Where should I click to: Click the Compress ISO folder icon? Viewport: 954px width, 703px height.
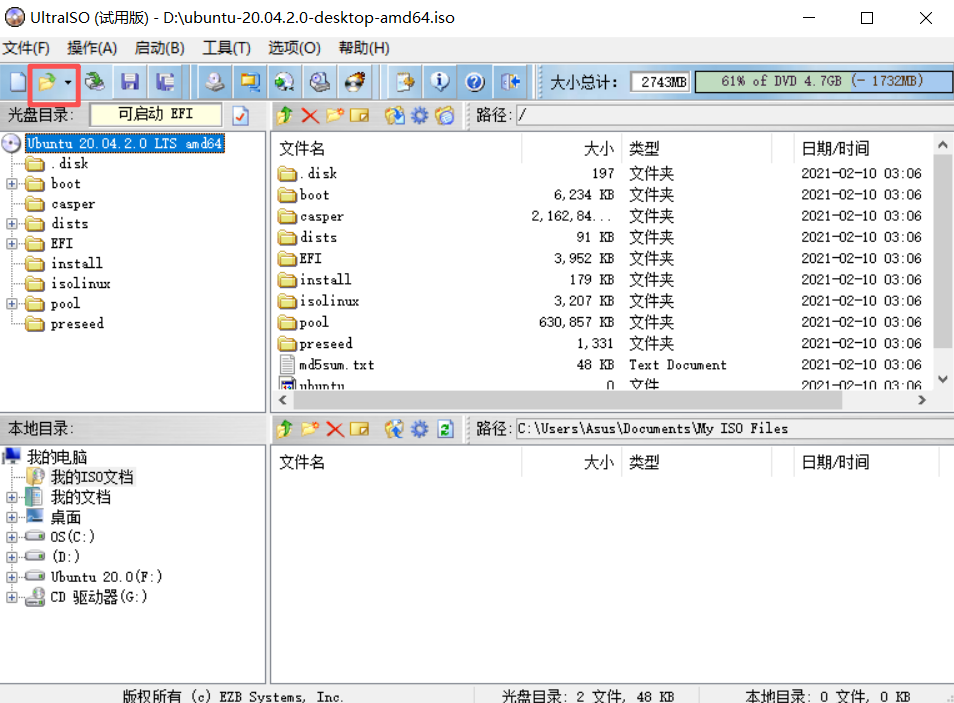click(249, 82)
